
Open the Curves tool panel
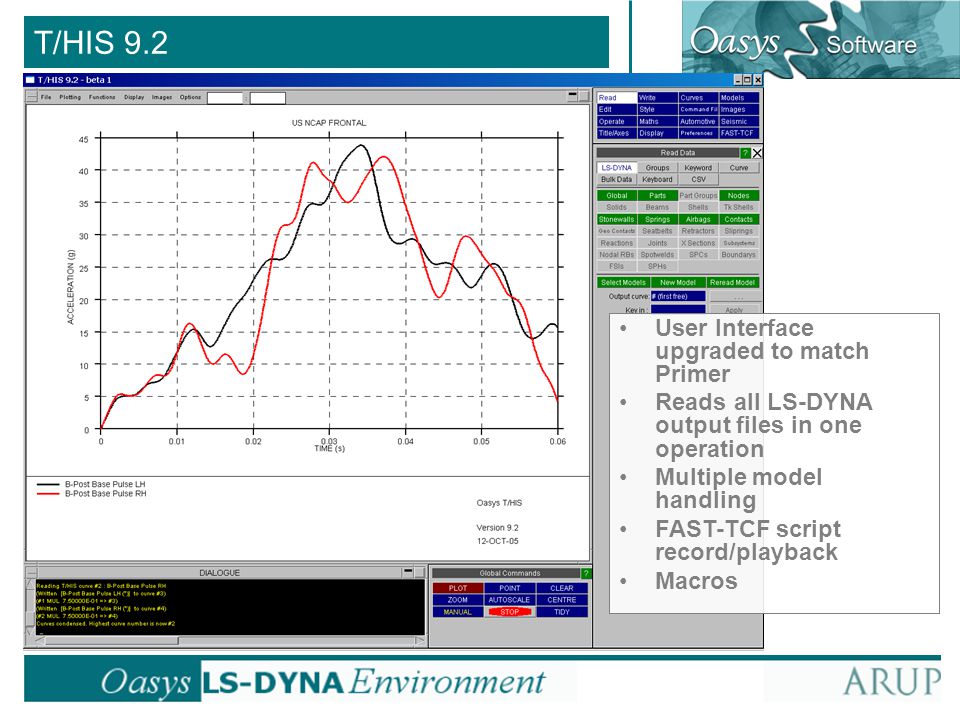click(x=698, y=97)
